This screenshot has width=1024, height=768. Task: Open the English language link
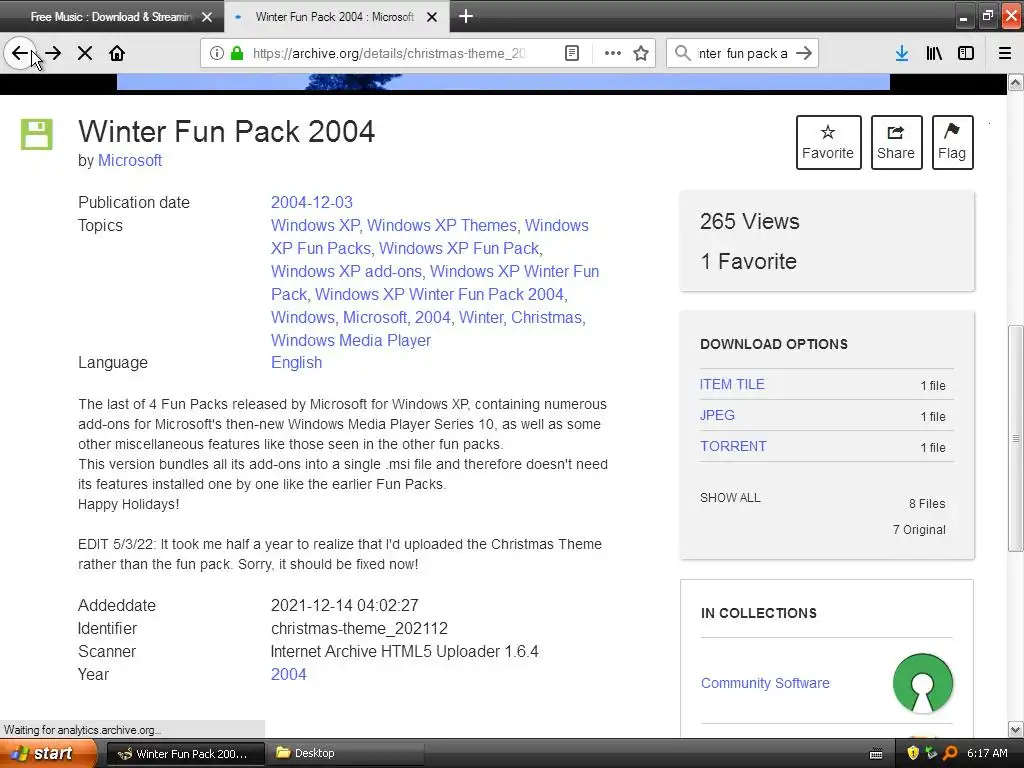point(296,362)
